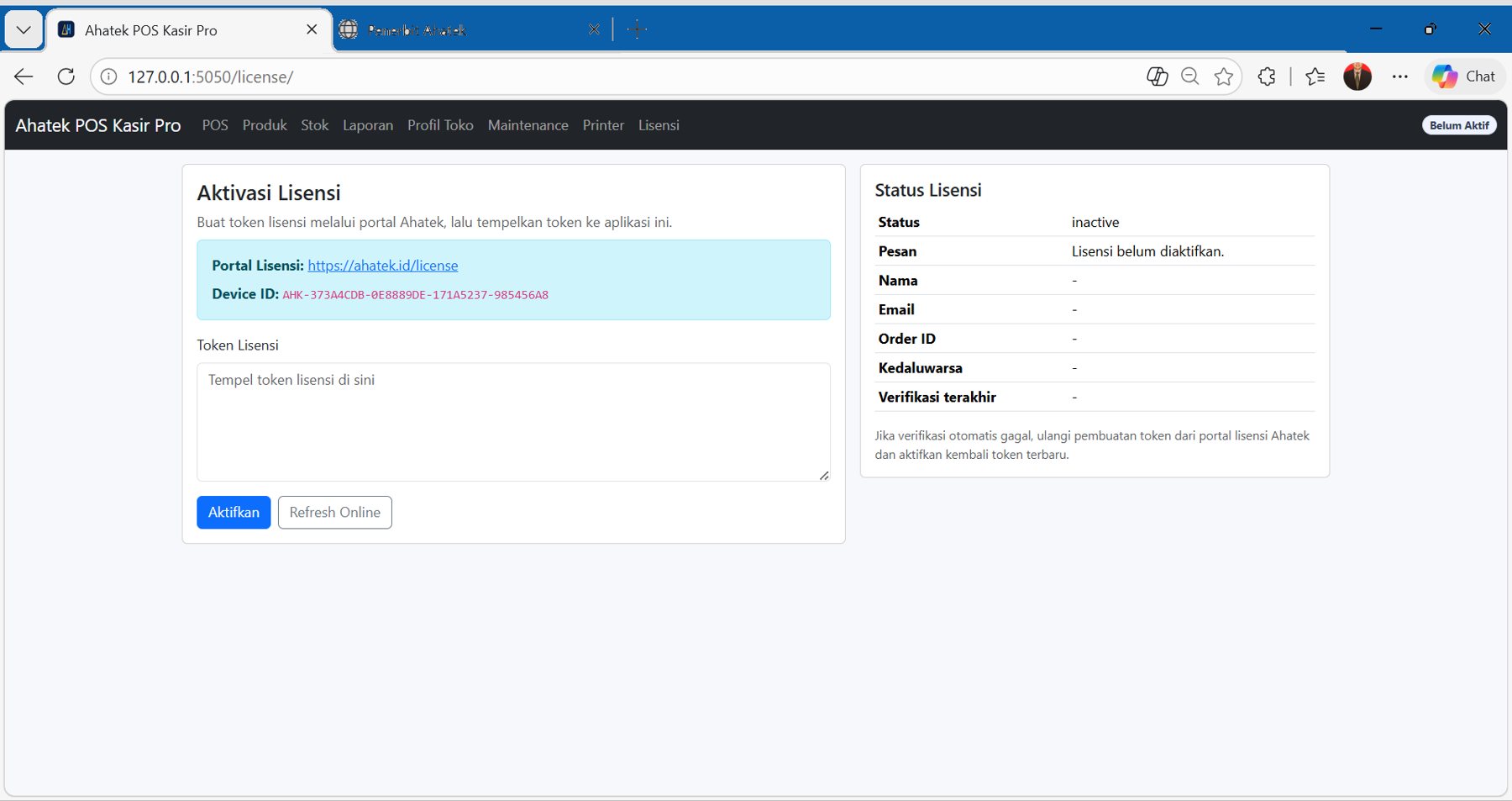Click the Aktifkan button
Image resolution: width=1512 pixels, height=801 pixels.
[x=234, y=512]
